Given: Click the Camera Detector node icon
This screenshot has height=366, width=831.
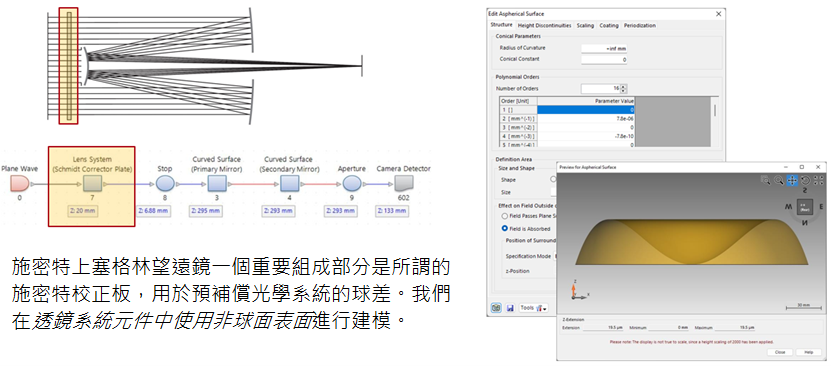Looking at the screenshot, I should (x=403, y=184).
